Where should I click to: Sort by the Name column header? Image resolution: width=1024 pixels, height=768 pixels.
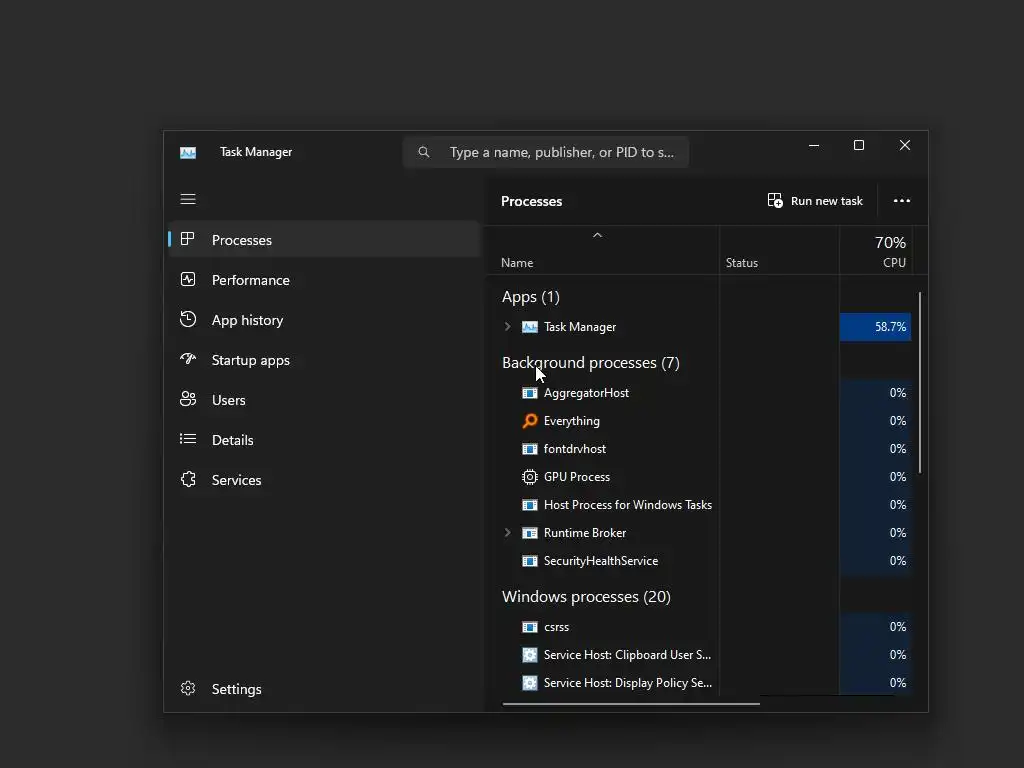517,263
